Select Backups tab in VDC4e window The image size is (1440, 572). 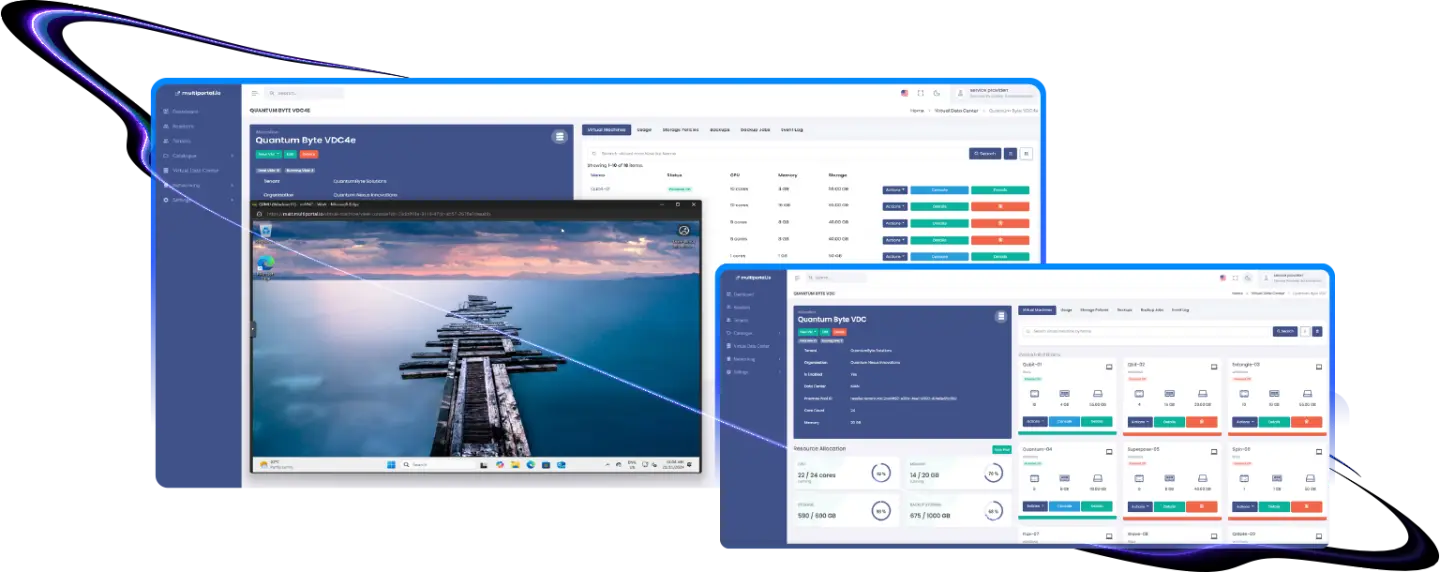(720, 130)
